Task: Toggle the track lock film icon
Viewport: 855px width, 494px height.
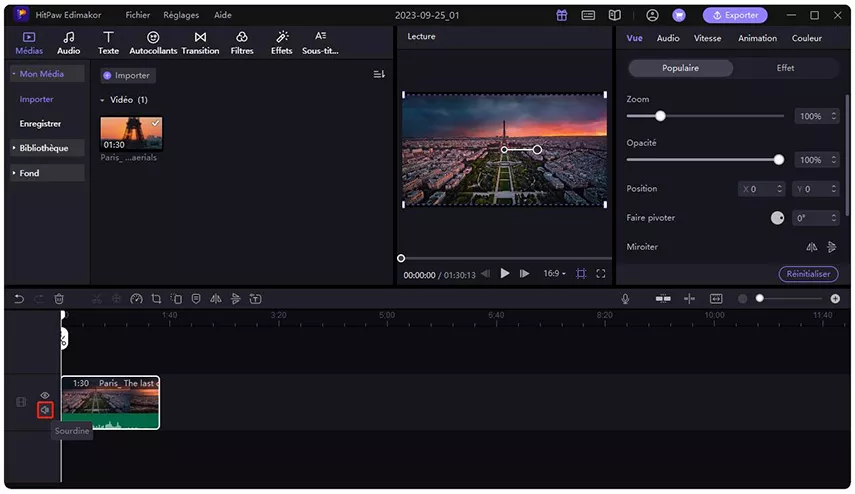Action: 21,402
